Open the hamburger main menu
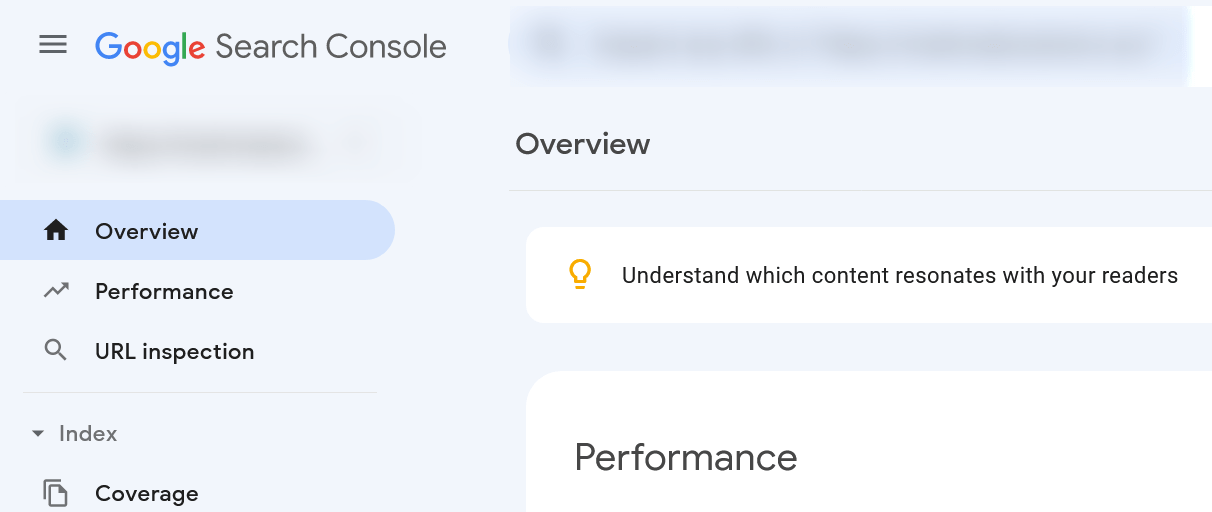Screen dimensions: 1212x512 click(53, 45)
